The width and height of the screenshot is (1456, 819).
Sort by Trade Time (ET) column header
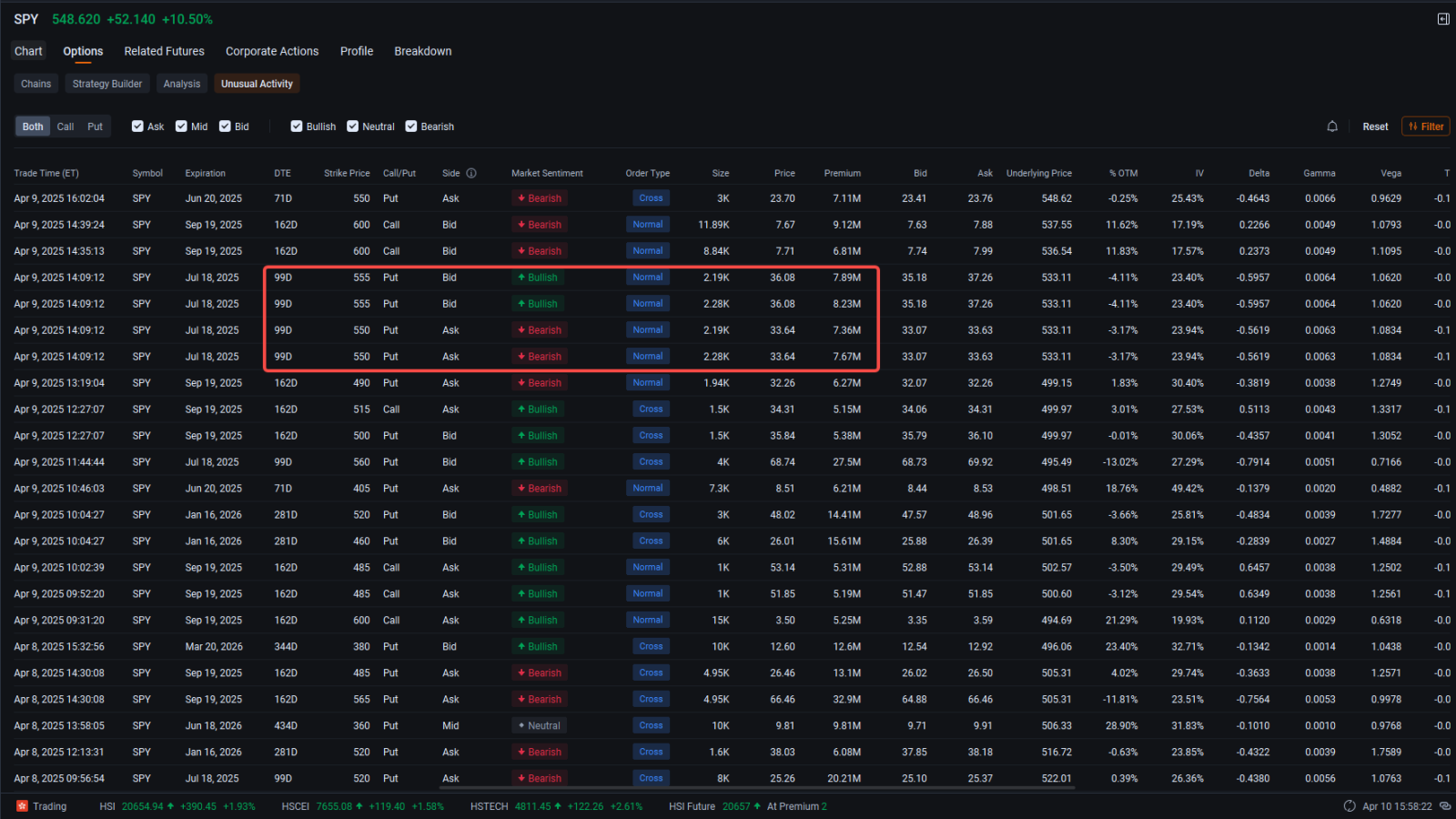[x=46, y=173]
